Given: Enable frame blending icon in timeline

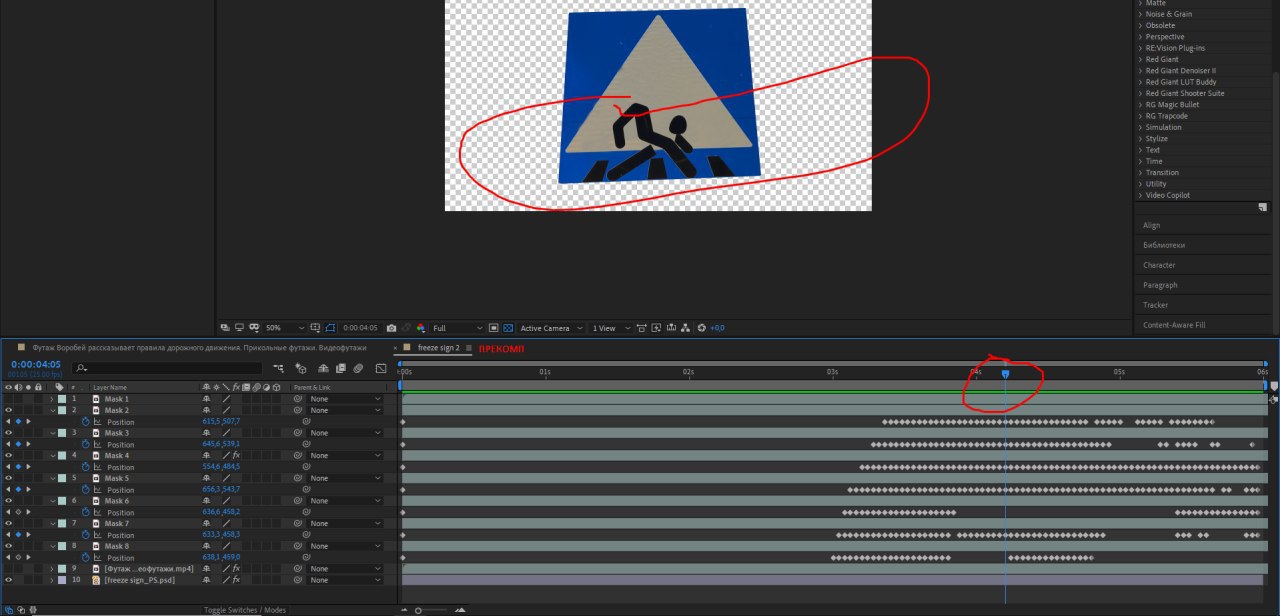Looking at the screenshot, I should pyautogui.click(x=341, y=368).
